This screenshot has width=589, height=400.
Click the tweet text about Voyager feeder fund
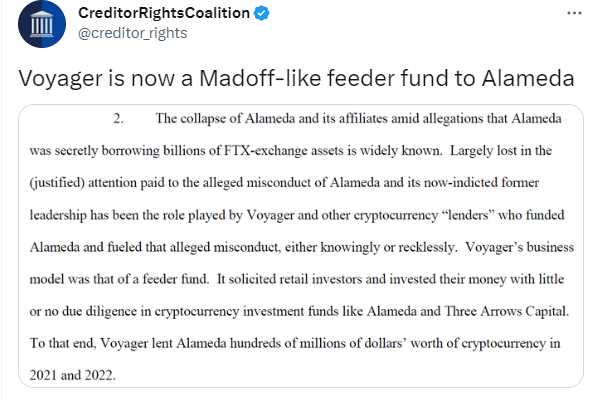[296, 78]
